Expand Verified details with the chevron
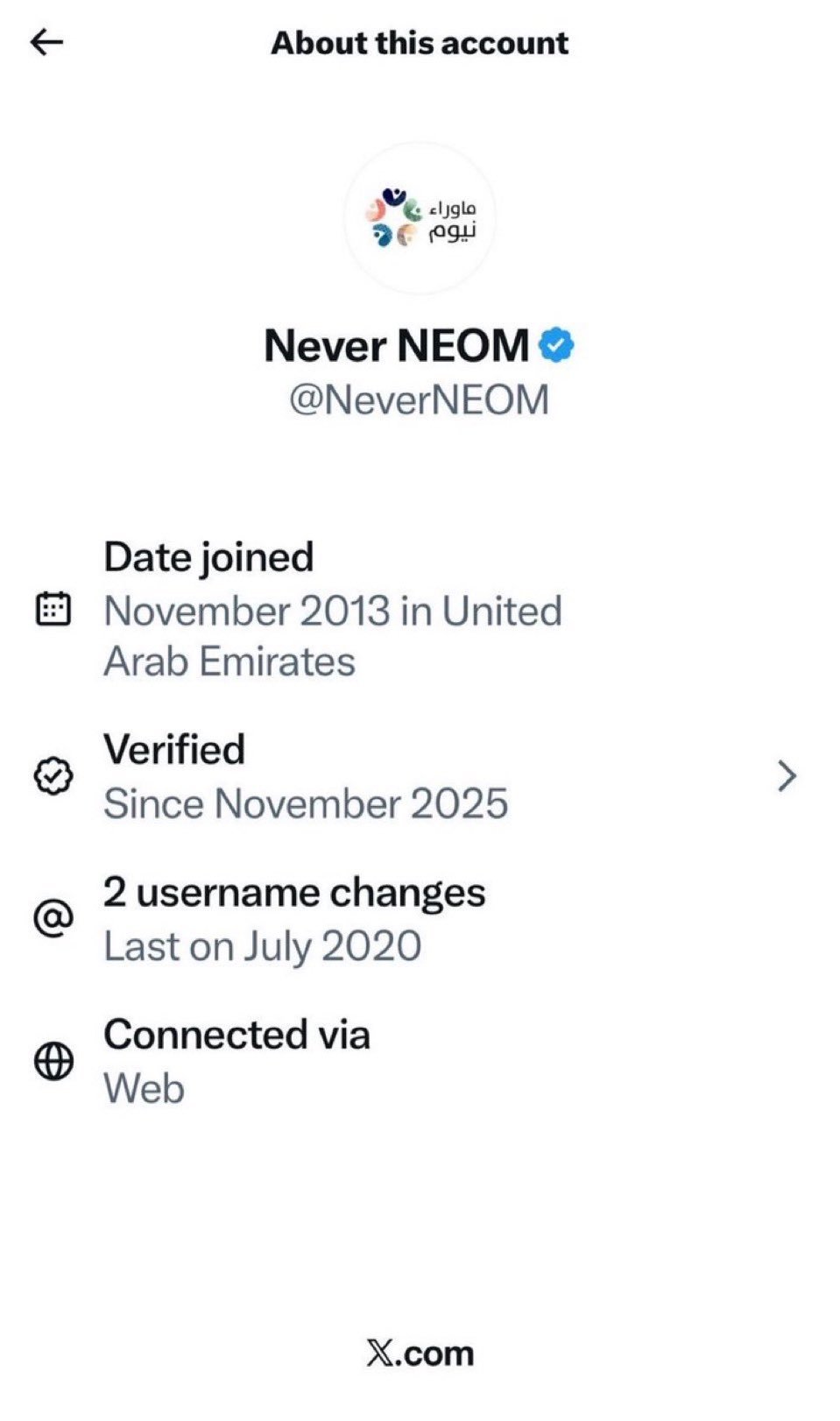840x1421 pixels. click(x=787, y=776)
